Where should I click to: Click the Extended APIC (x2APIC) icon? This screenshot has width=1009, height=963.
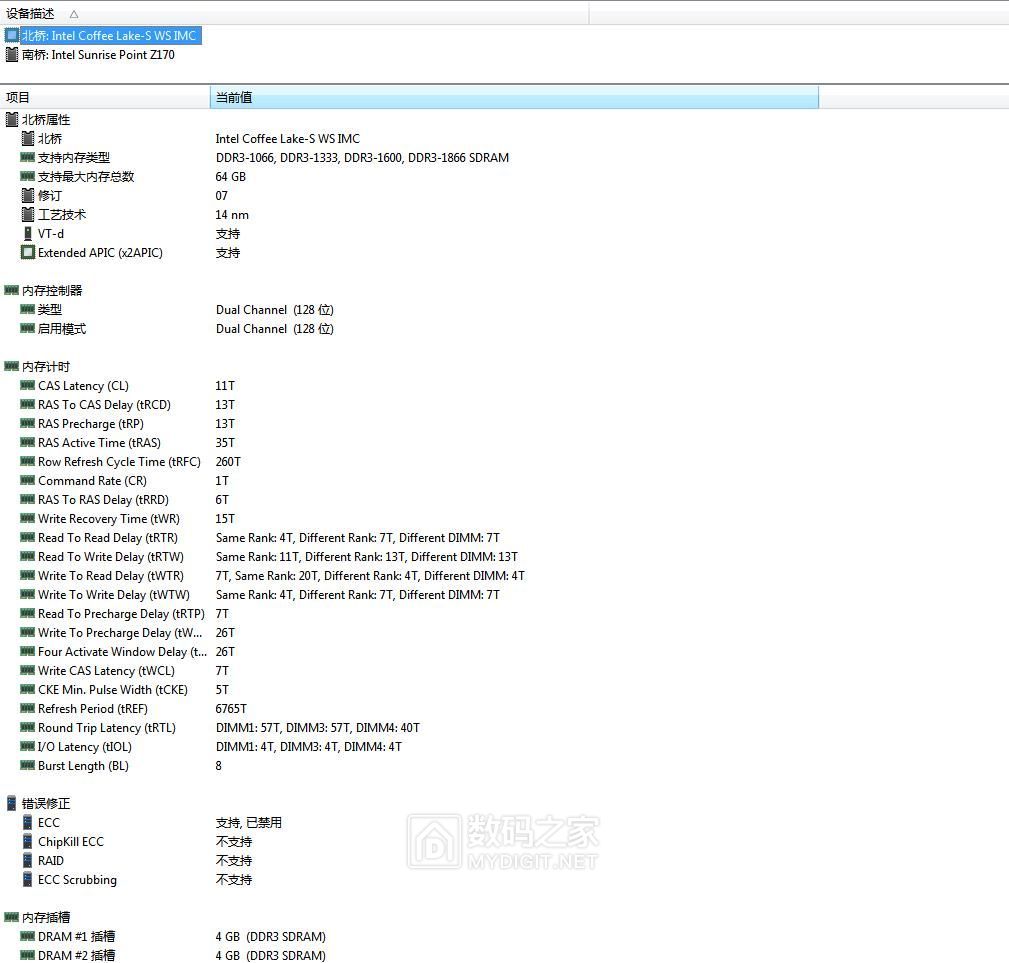point(27,252)
